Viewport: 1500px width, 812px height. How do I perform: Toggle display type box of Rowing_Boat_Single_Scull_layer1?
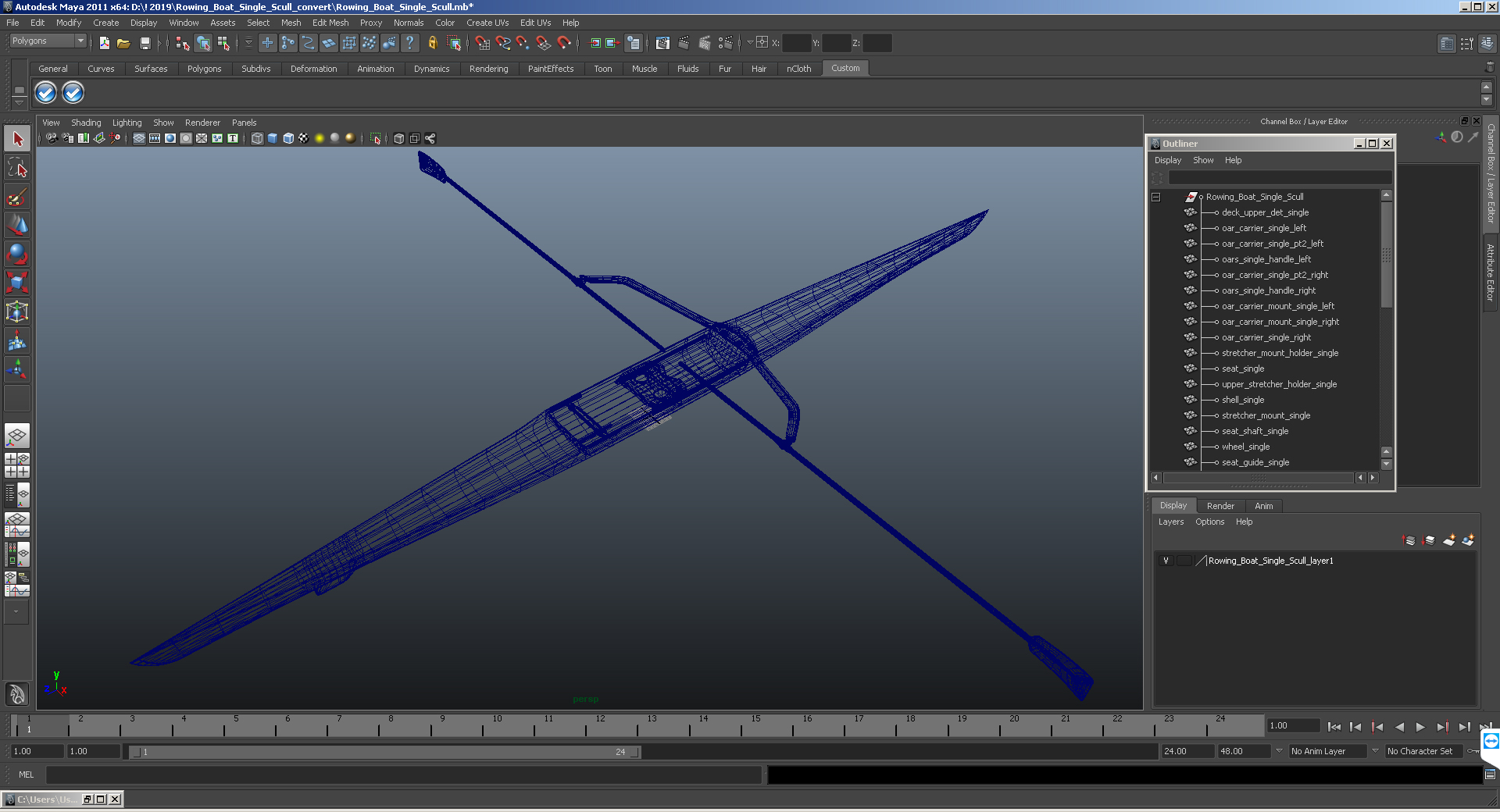pyautogui.click(x=1185, y=561)
